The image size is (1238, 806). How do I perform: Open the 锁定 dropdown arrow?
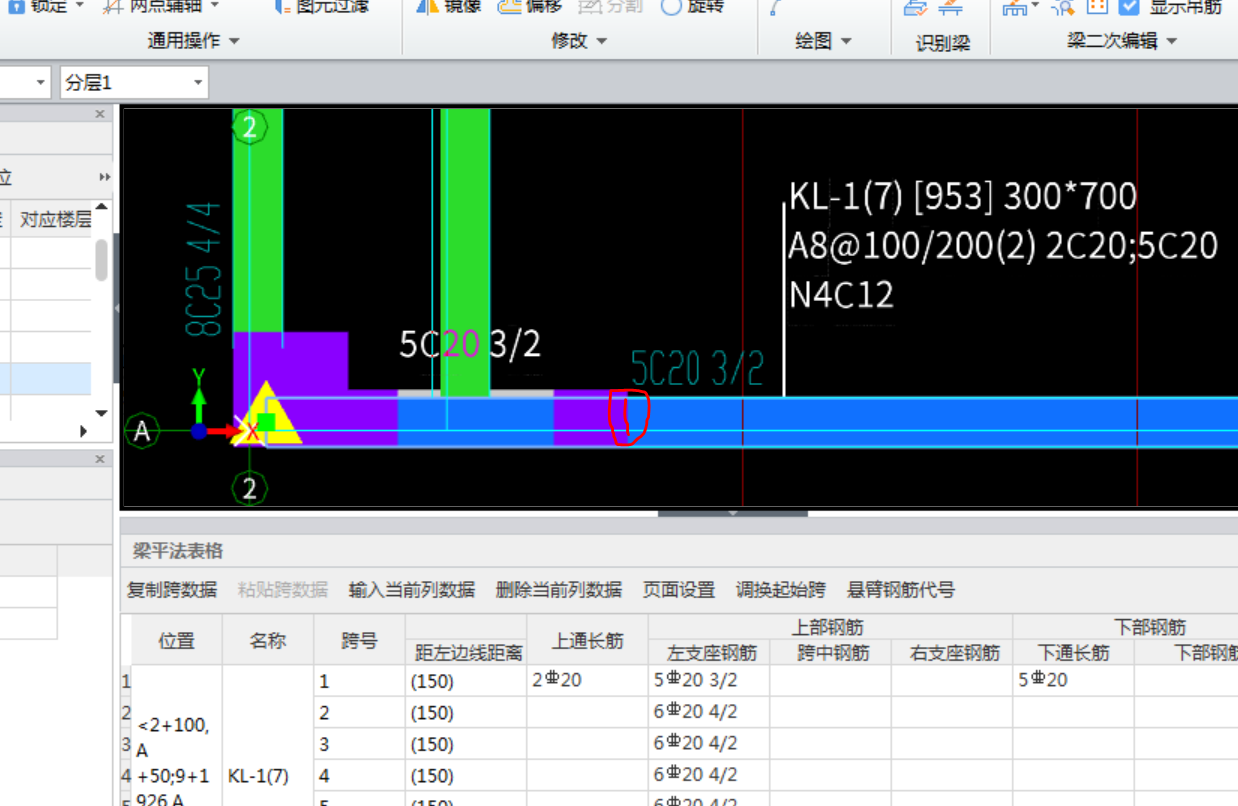[80, 6]
